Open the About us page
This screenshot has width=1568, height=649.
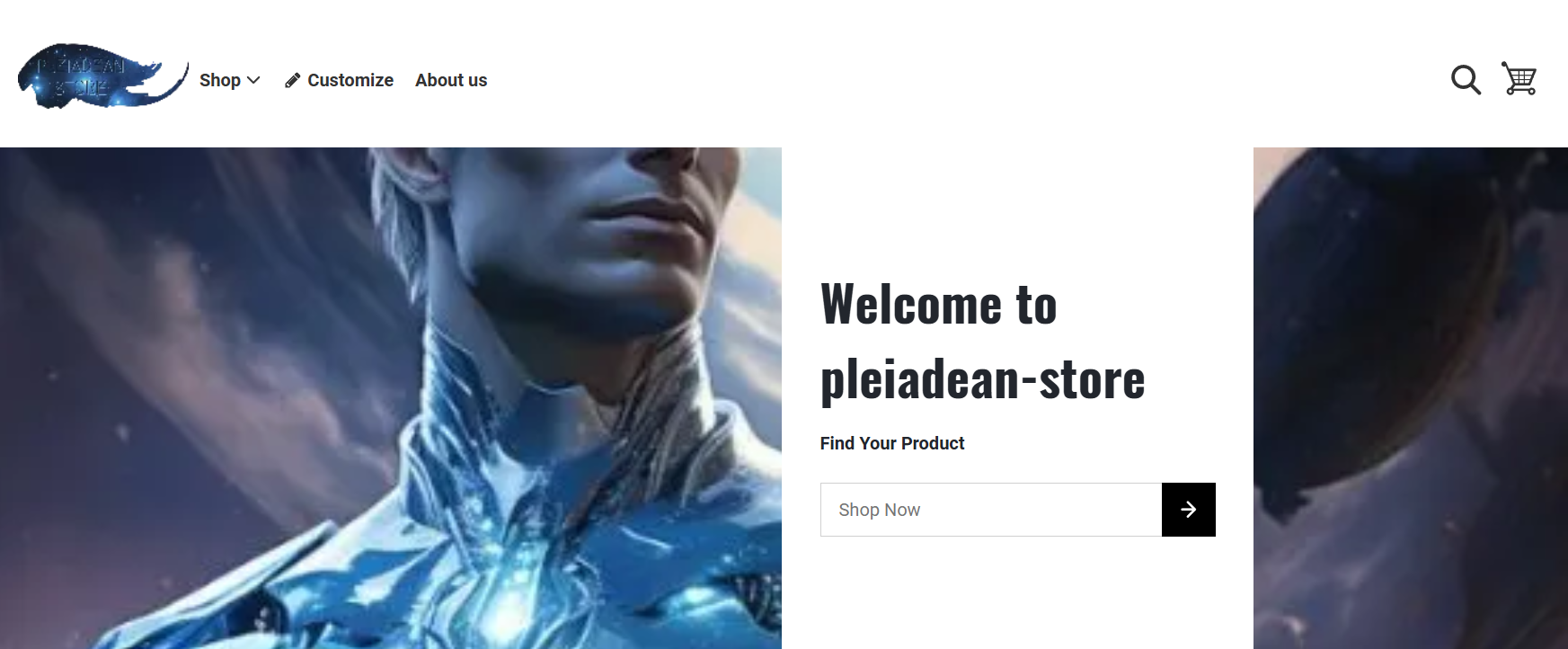(451, 80)
